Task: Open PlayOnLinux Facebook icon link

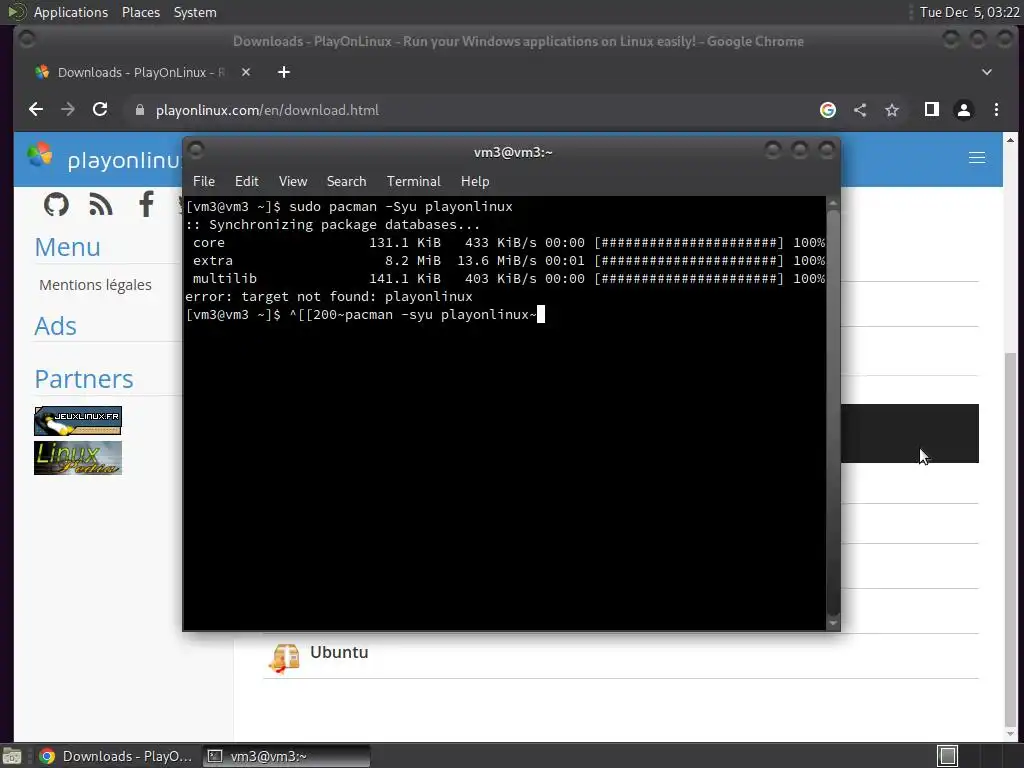Action: (x=146, y=204)
